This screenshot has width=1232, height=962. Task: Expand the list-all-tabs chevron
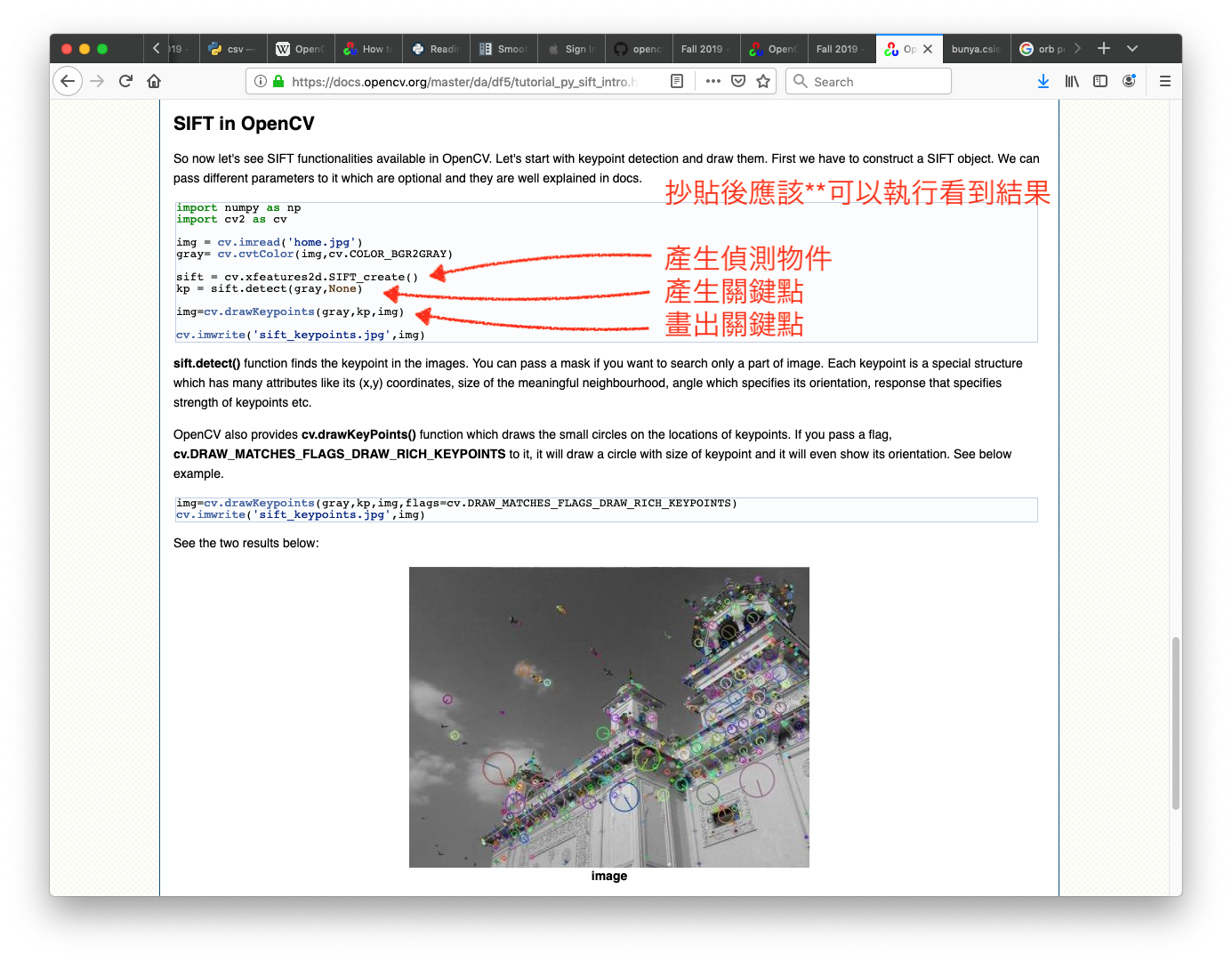click(x=1132, y=48)
